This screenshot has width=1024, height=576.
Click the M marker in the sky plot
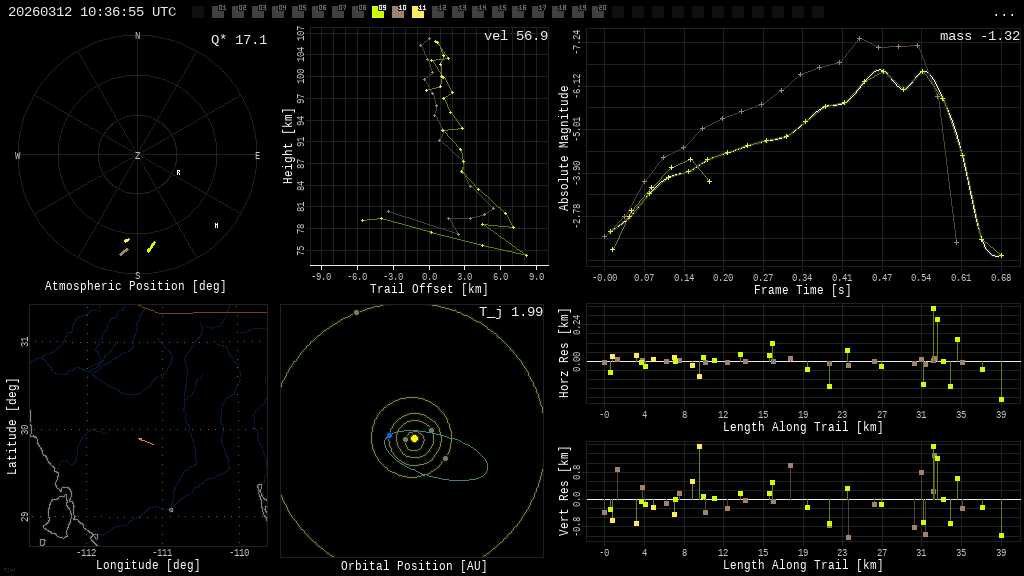pos(216,225)
